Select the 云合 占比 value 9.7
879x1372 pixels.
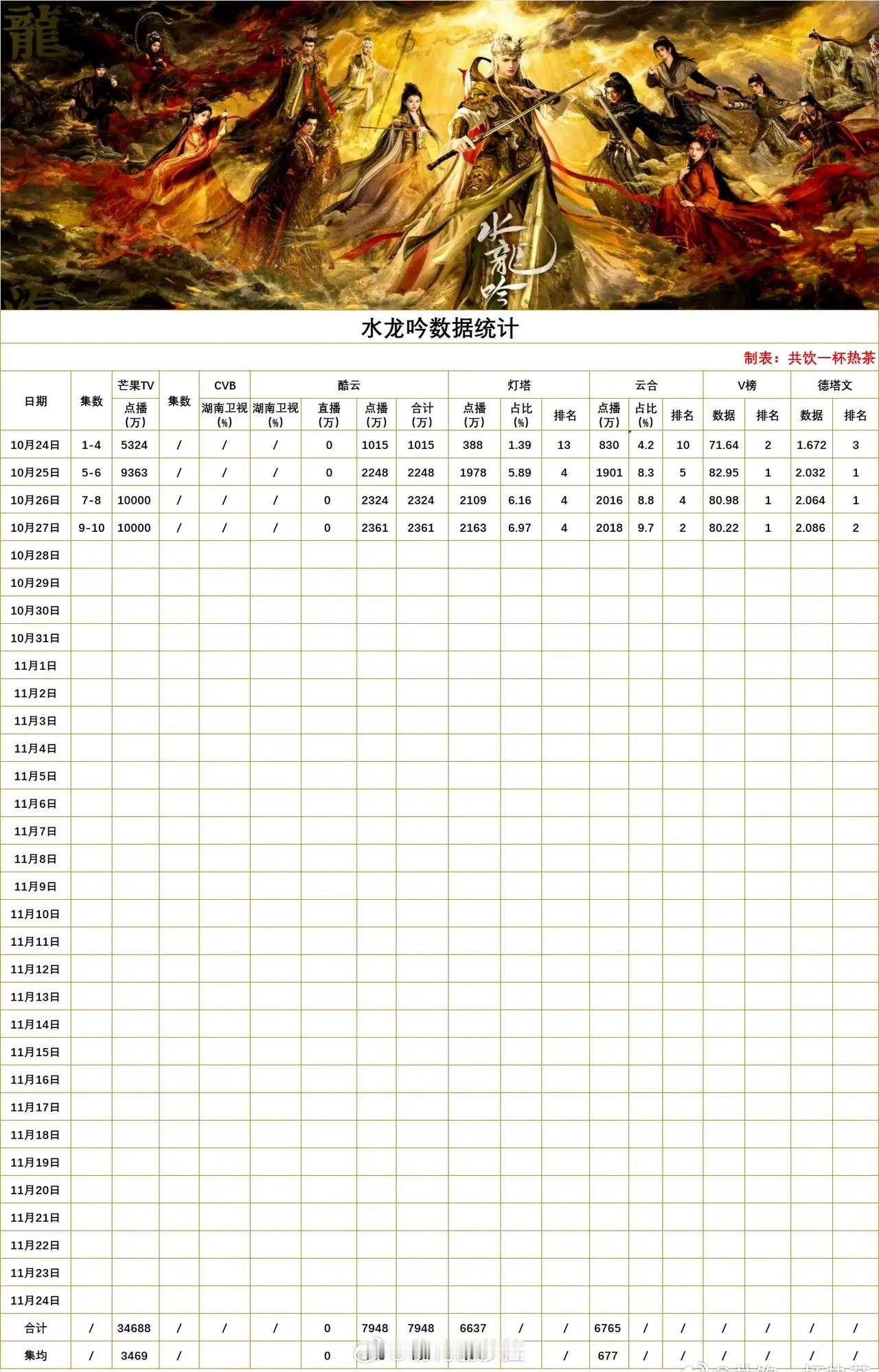(646, 527)
